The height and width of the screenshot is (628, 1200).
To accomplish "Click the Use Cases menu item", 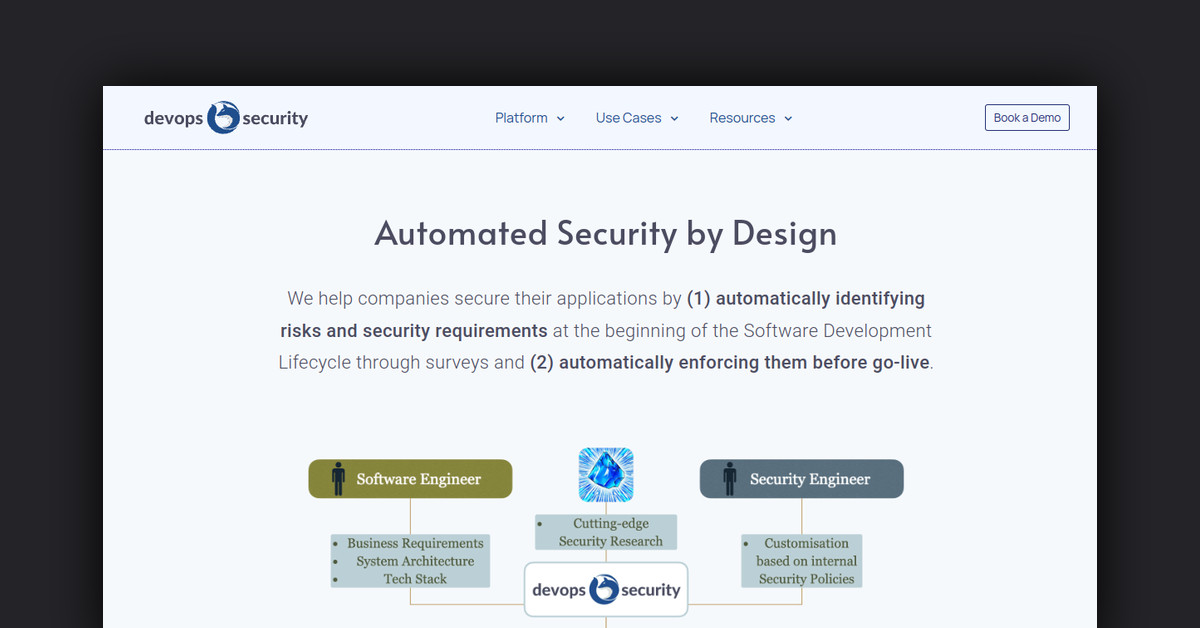I will click(x=628, y=117).
